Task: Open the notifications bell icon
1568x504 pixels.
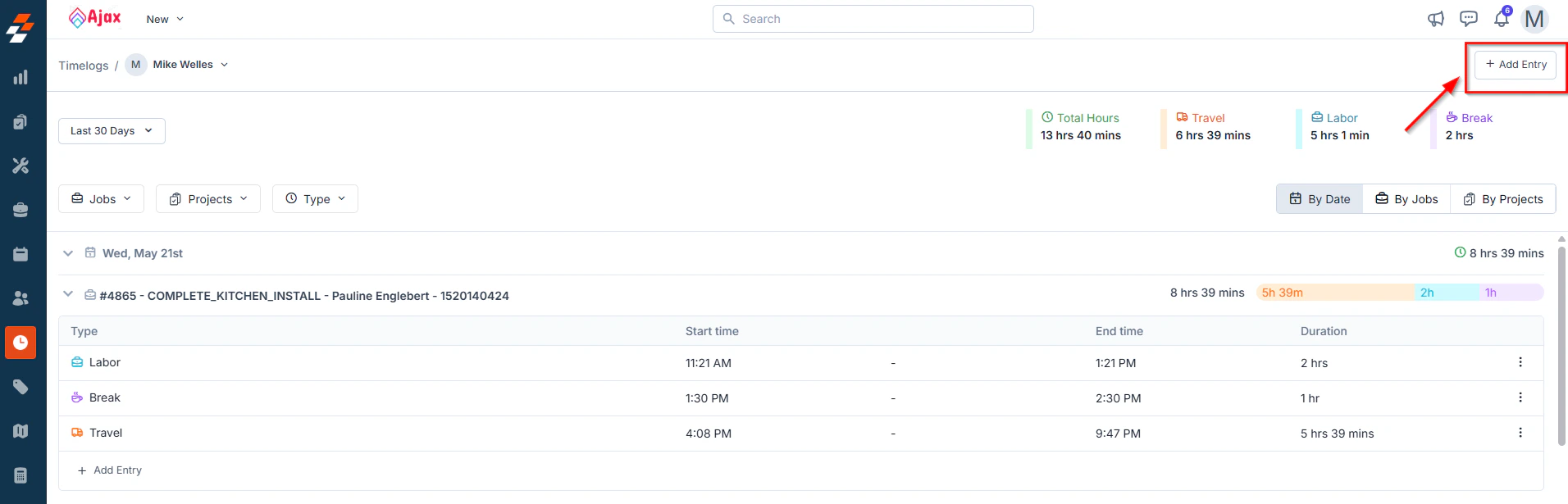Action: [x=1502, y=18]
